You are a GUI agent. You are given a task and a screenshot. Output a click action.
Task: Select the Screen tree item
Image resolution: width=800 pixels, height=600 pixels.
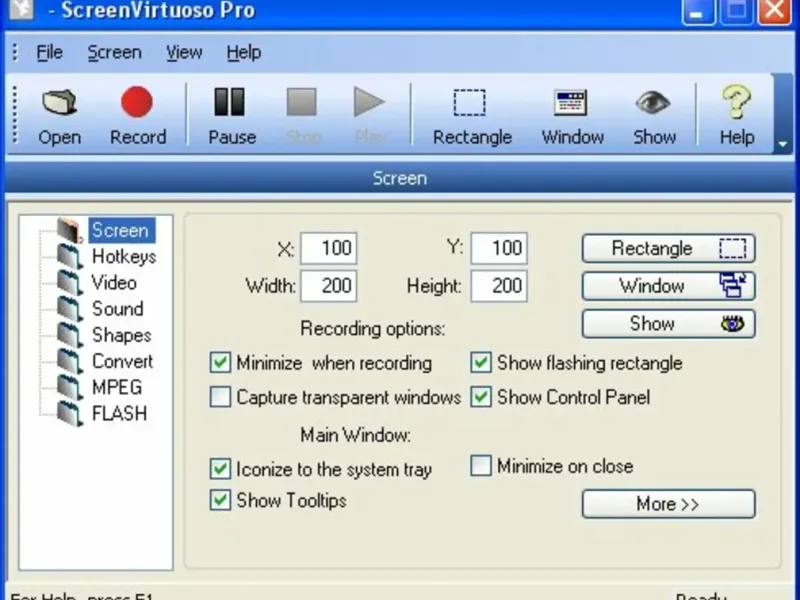click(x=122, y=230)
